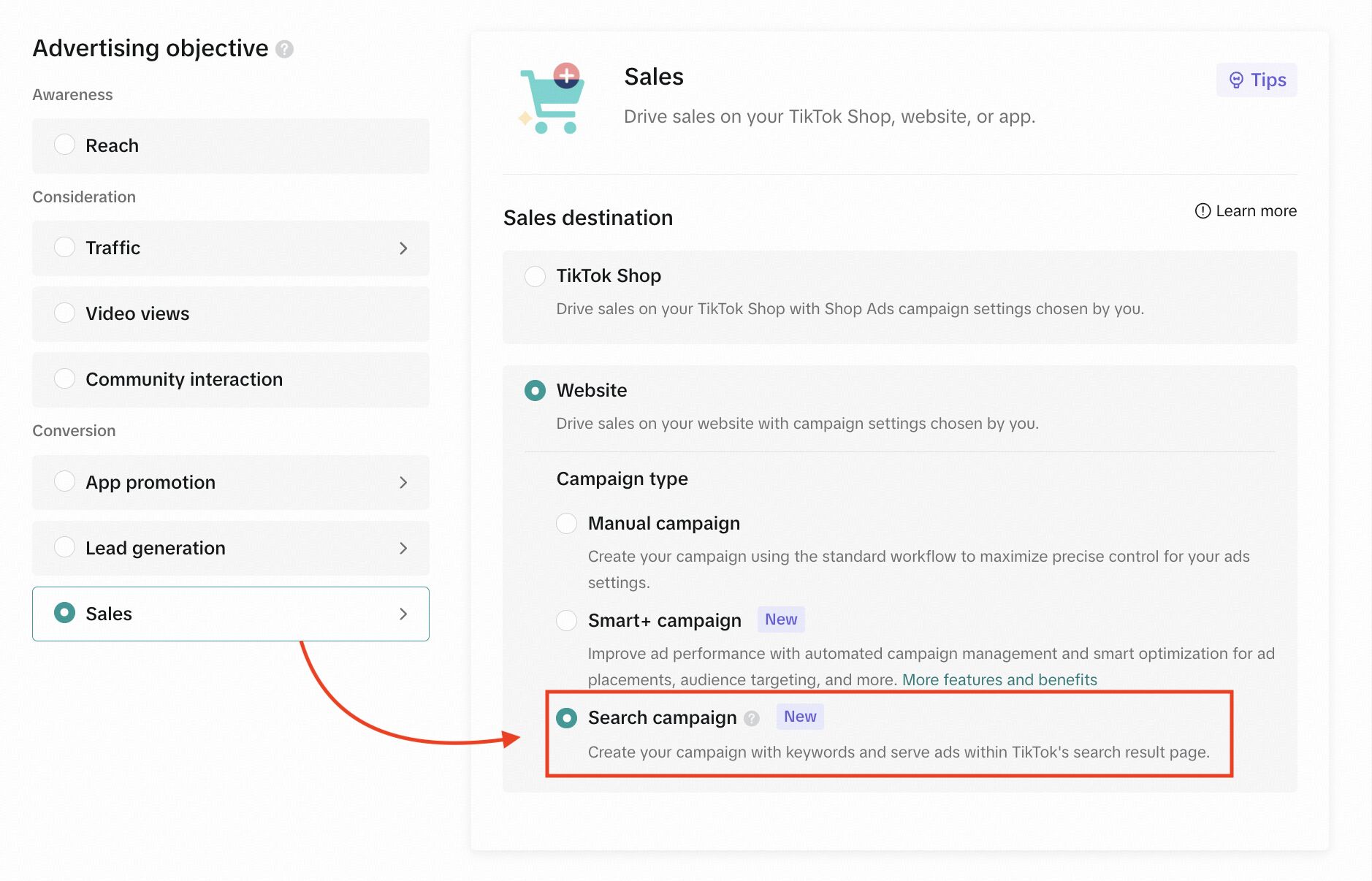Click the Campaign type heading
The image size is (1372, 881).
point(622,479)
